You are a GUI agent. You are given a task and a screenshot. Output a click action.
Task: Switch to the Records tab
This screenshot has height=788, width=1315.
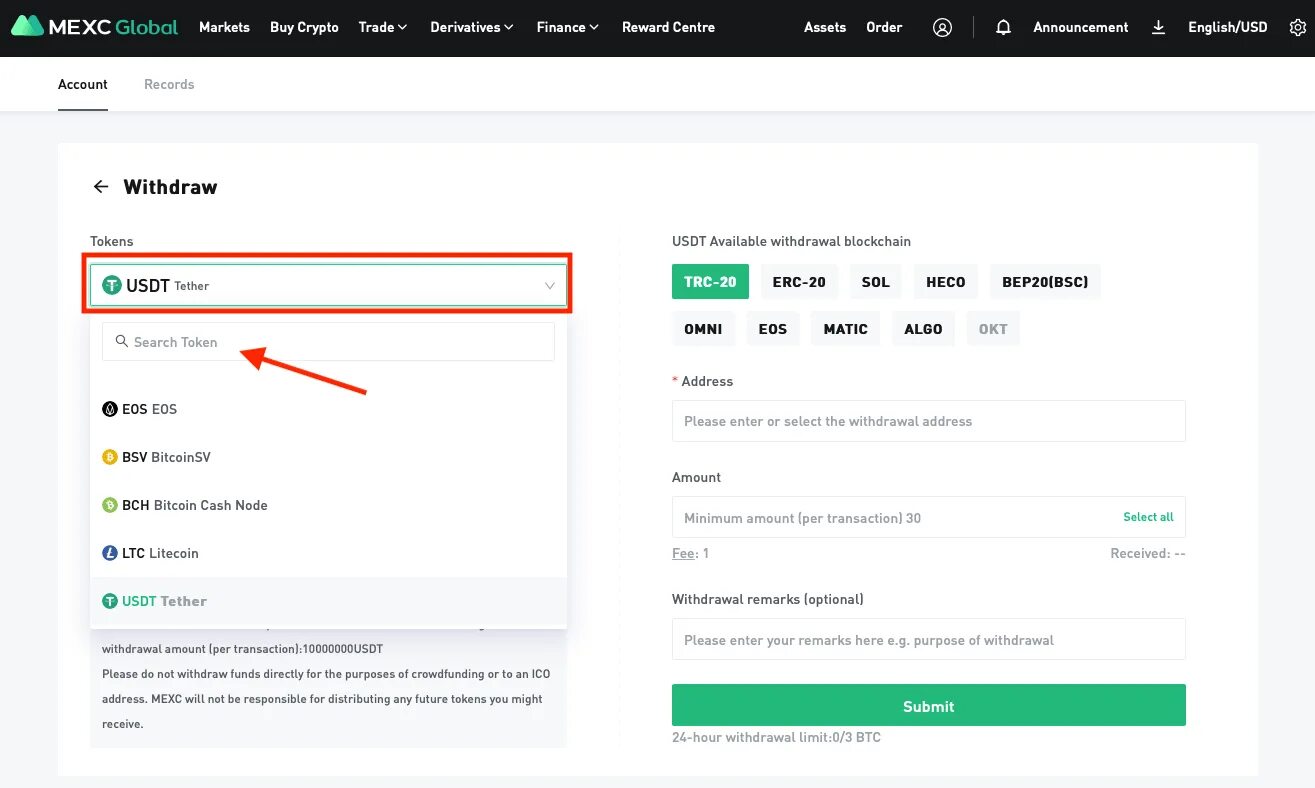pyautogui.click(x=169, y=84)
